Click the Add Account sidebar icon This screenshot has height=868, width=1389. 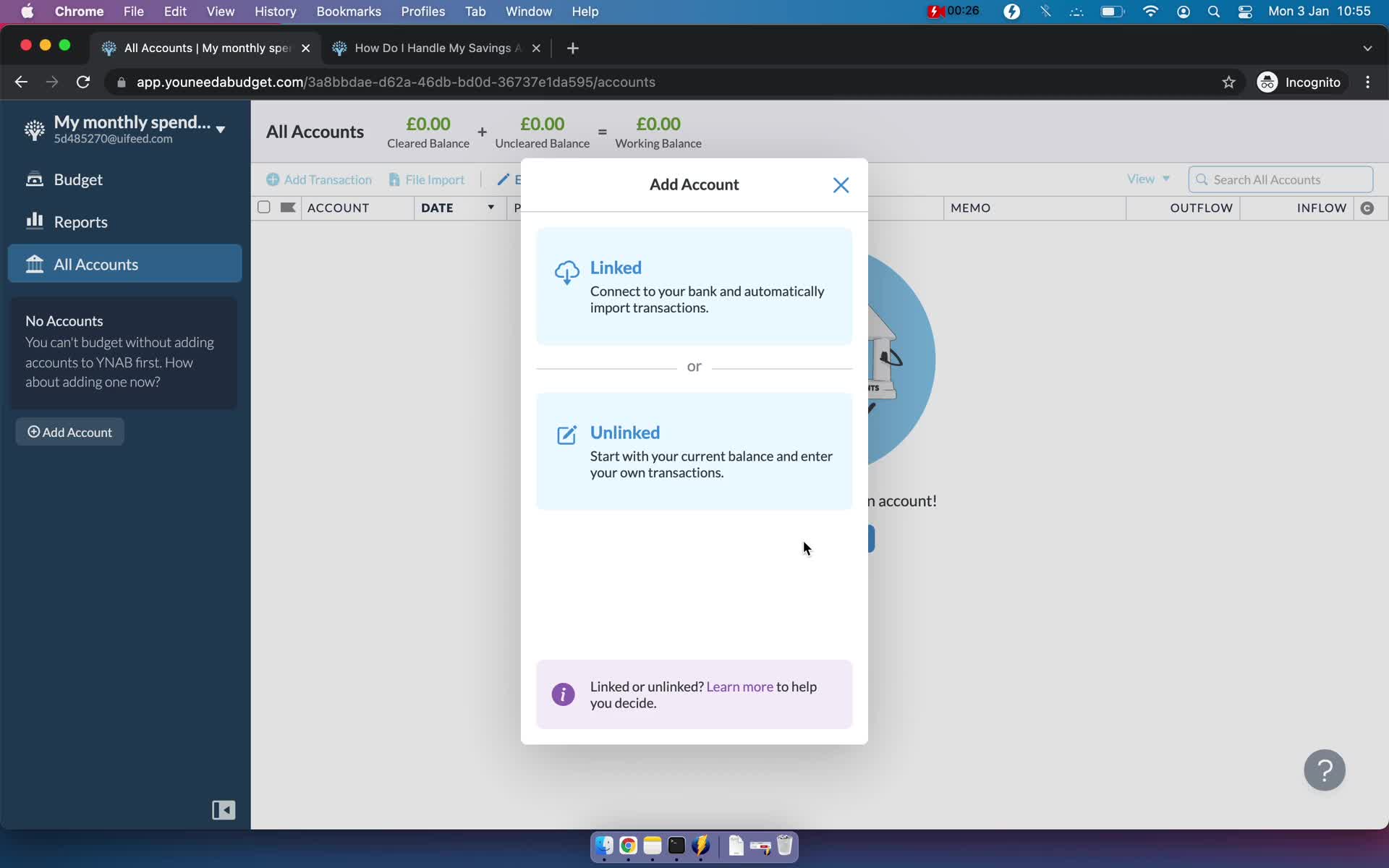[x=34, y=431]
